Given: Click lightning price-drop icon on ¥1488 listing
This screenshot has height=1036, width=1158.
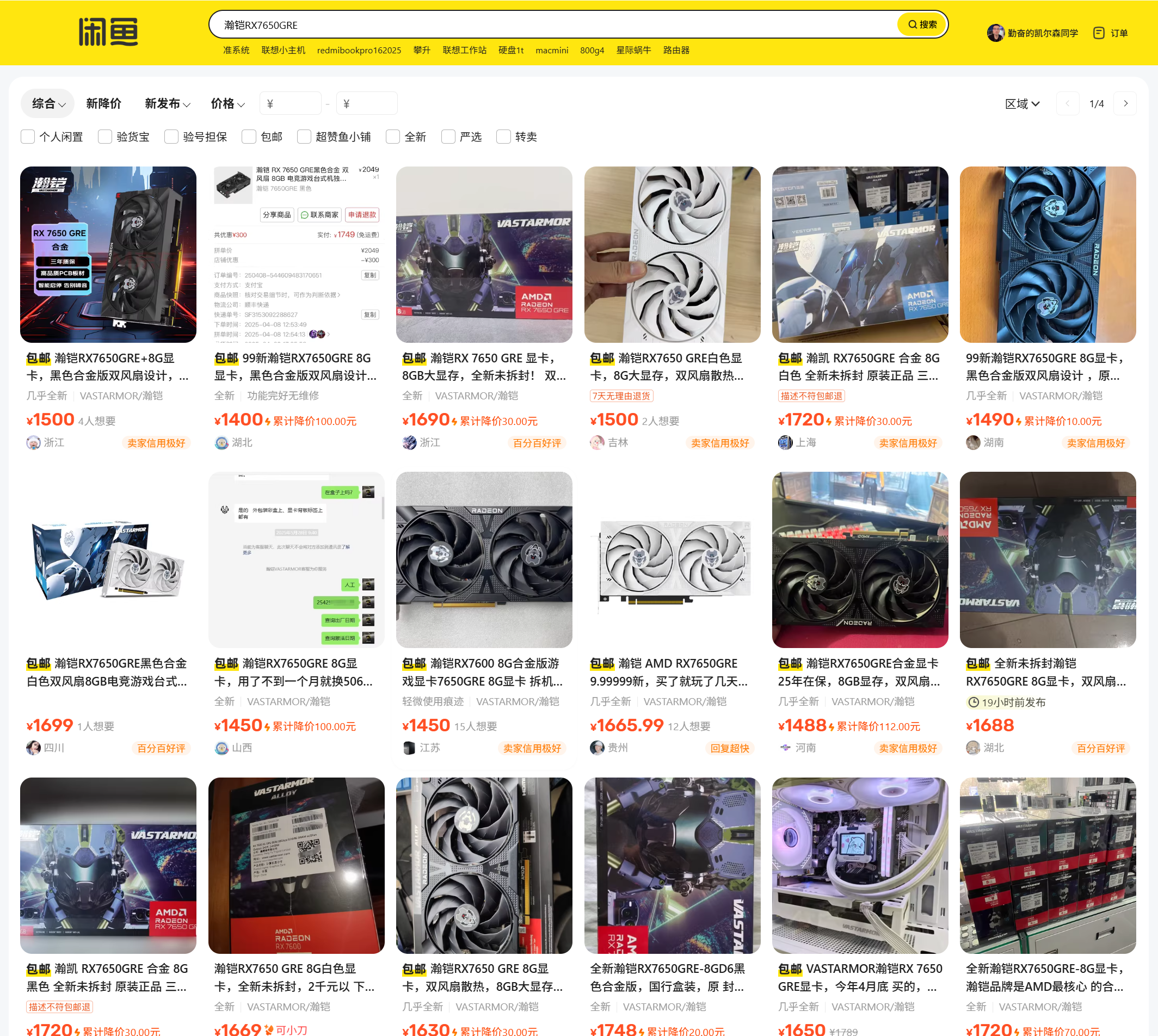Looking at the screenshot, I should point(831,727).
